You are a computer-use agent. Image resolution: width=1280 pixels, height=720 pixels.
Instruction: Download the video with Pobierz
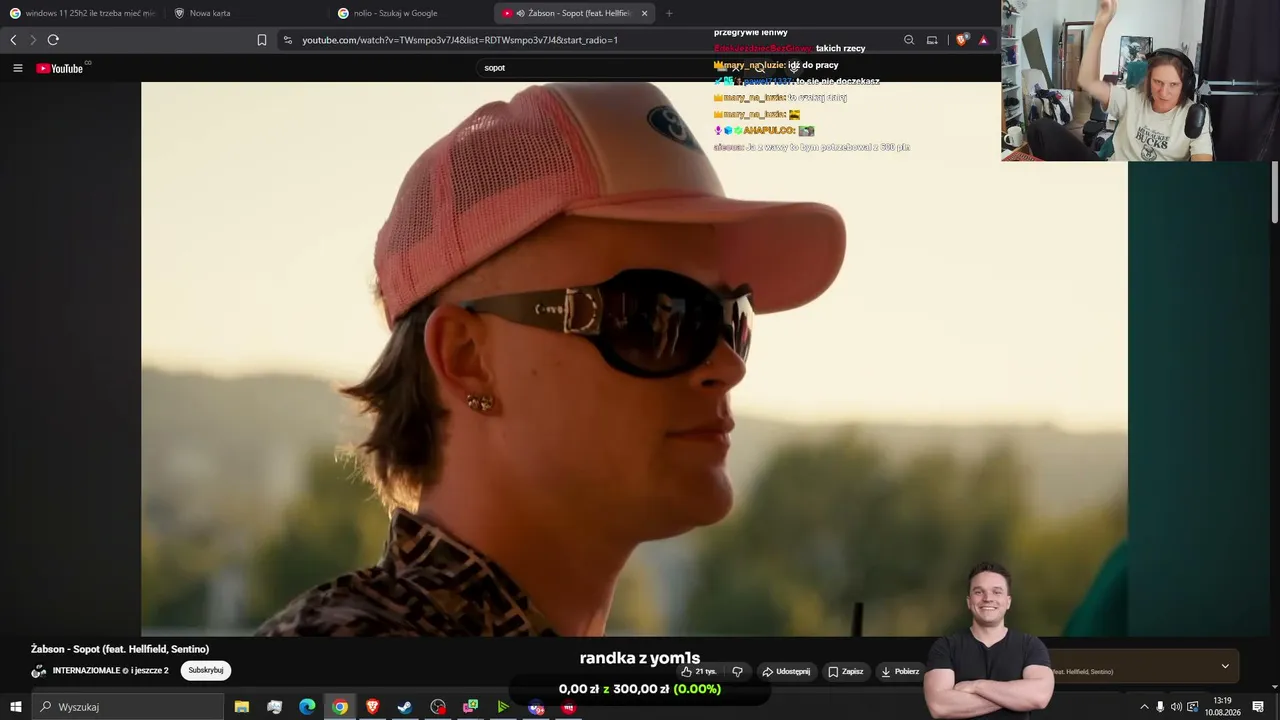pyautogui.click(x=901, y=672)
